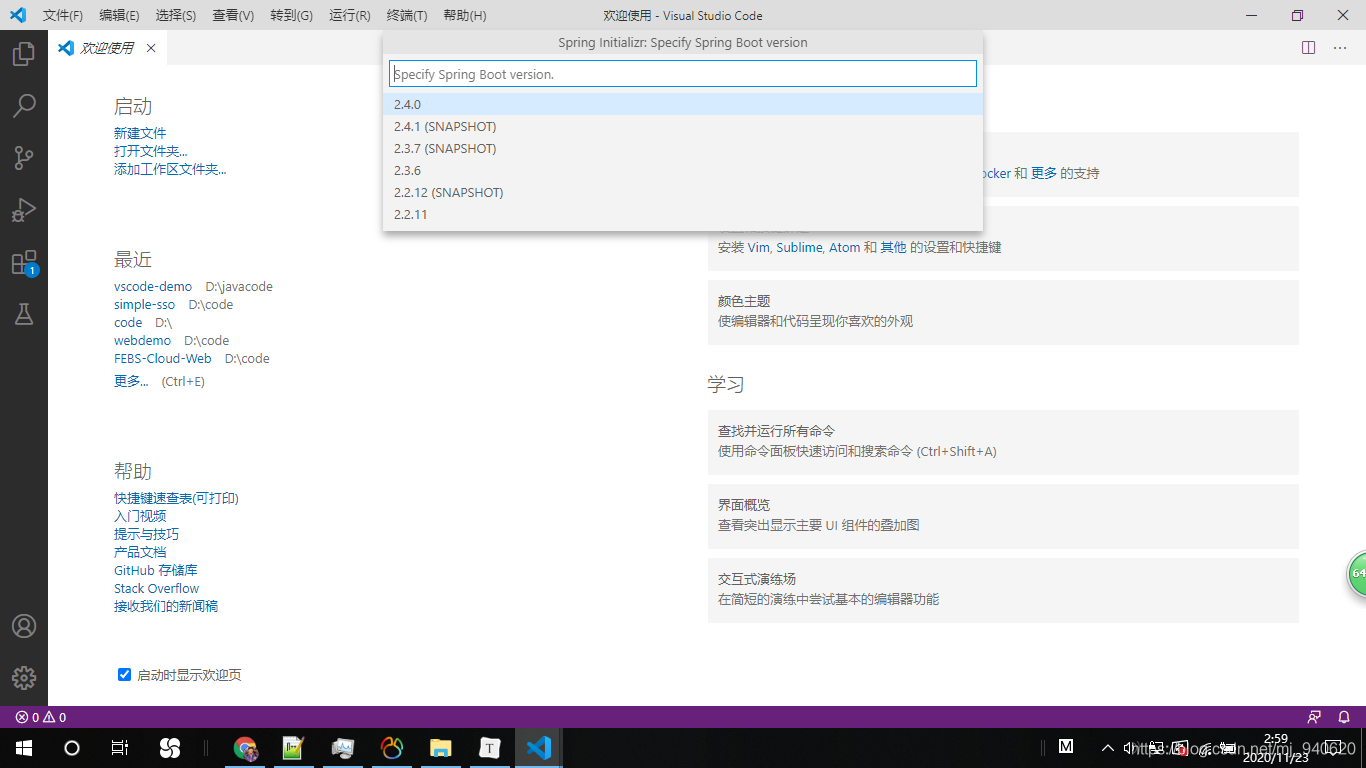Click the 新建文件 link
The image size is (1366, 768).
(140, 133)
